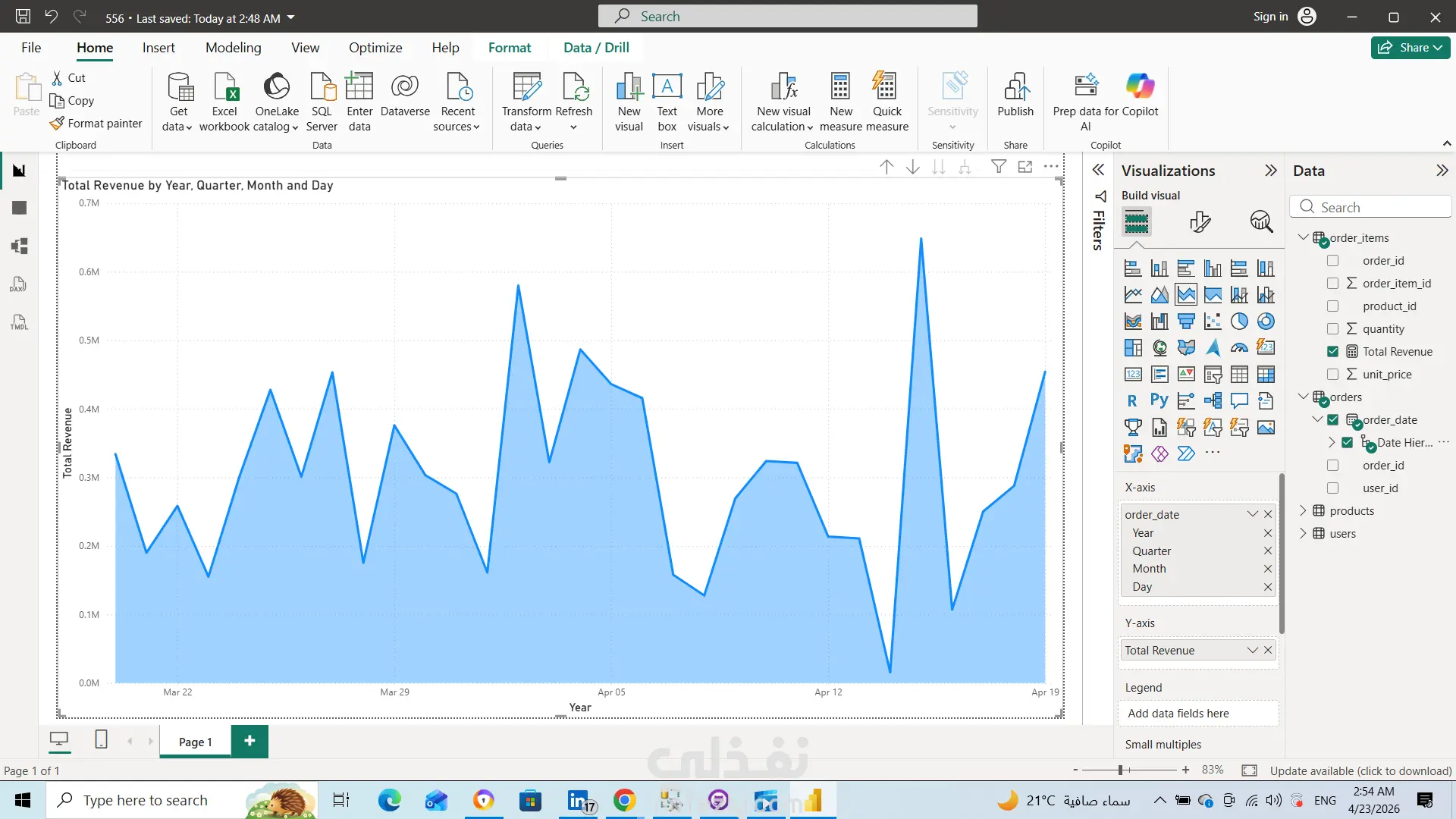
Task: Remove Quarter from the X-axis
Action: pos(1268,551)
